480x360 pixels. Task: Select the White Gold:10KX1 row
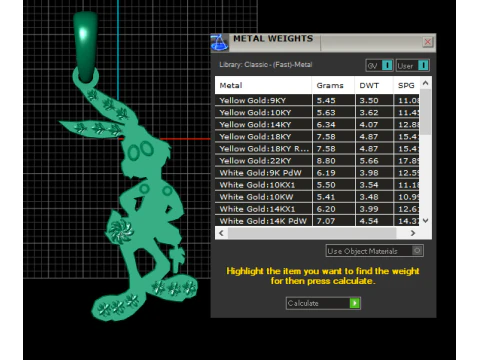pyautogui.click(x=317, y=185)
